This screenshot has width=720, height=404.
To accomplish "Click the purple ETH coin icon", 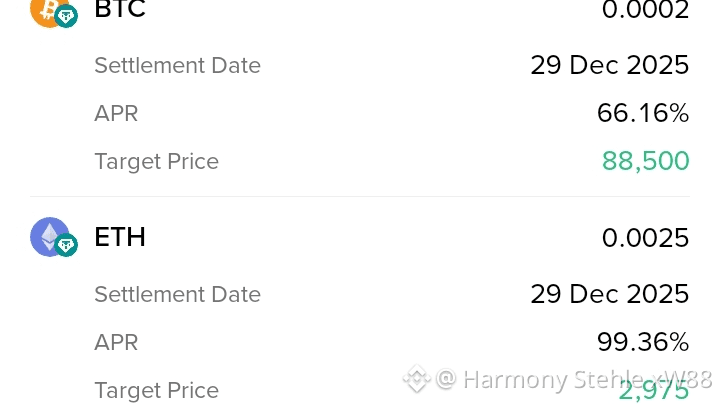I will [49, 237].
